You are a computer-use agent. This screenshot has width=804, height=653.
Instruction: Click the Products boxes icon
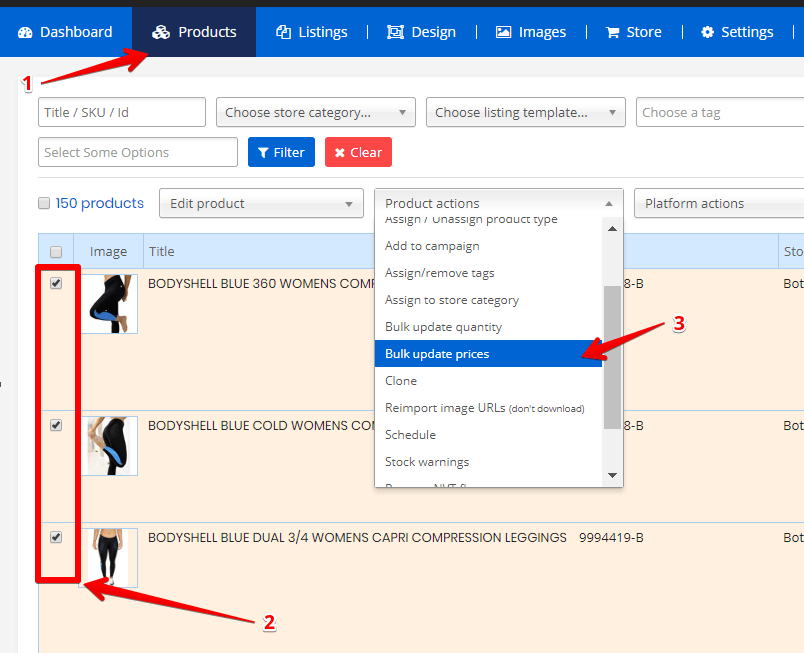(160, 32)
